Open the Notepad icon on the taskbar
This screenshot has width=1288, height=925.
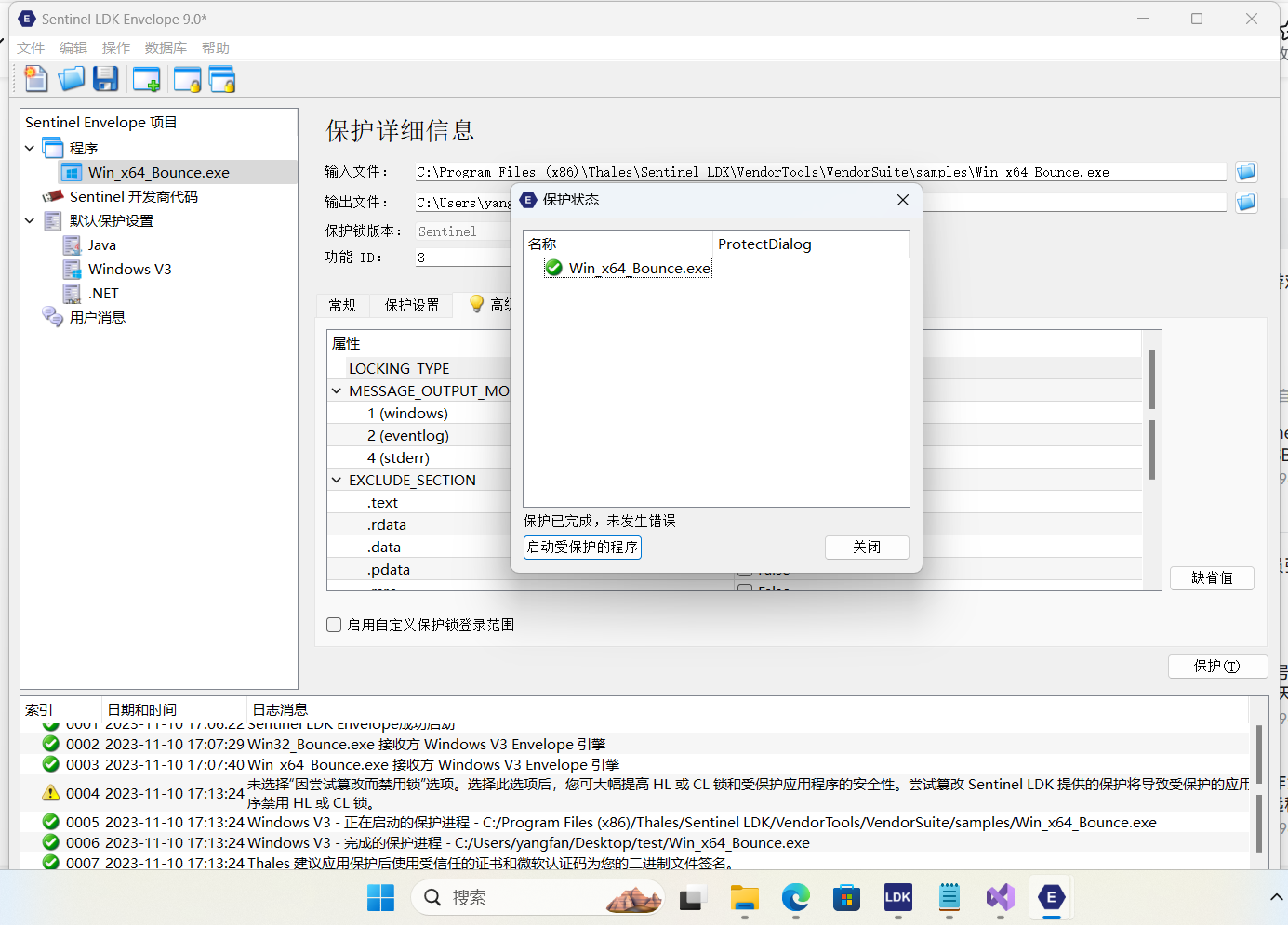click(x=949, y=897)
